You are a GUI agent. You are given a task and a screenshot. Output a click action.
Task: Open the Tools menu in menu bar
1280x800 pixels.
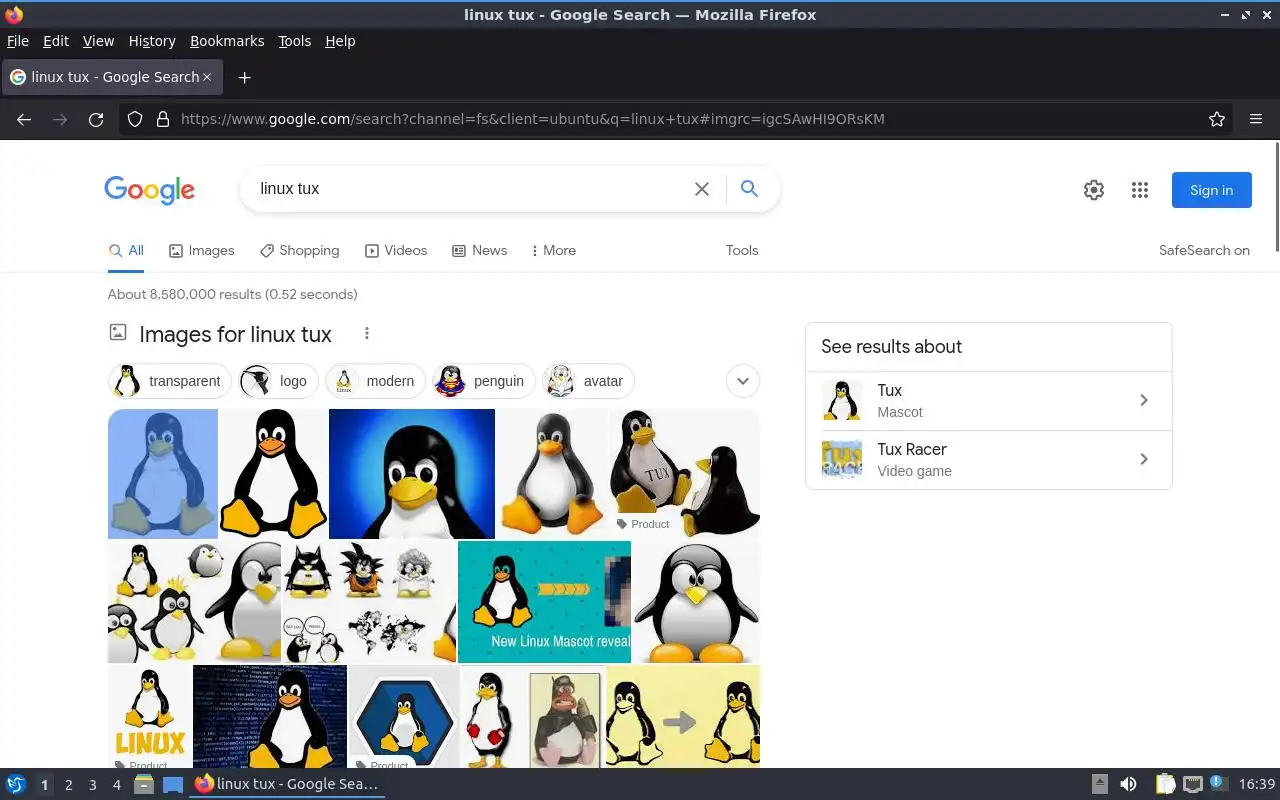[295, 41]
